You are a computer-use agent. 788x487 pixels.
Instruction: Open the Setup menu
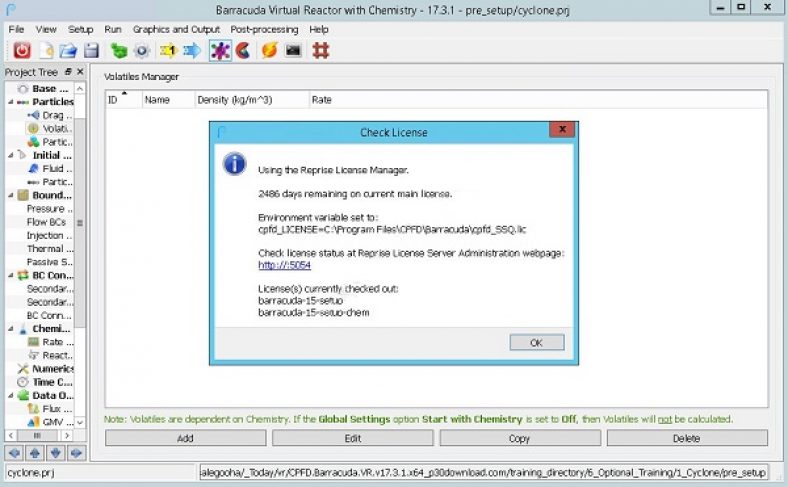click(x=80, y=29)
